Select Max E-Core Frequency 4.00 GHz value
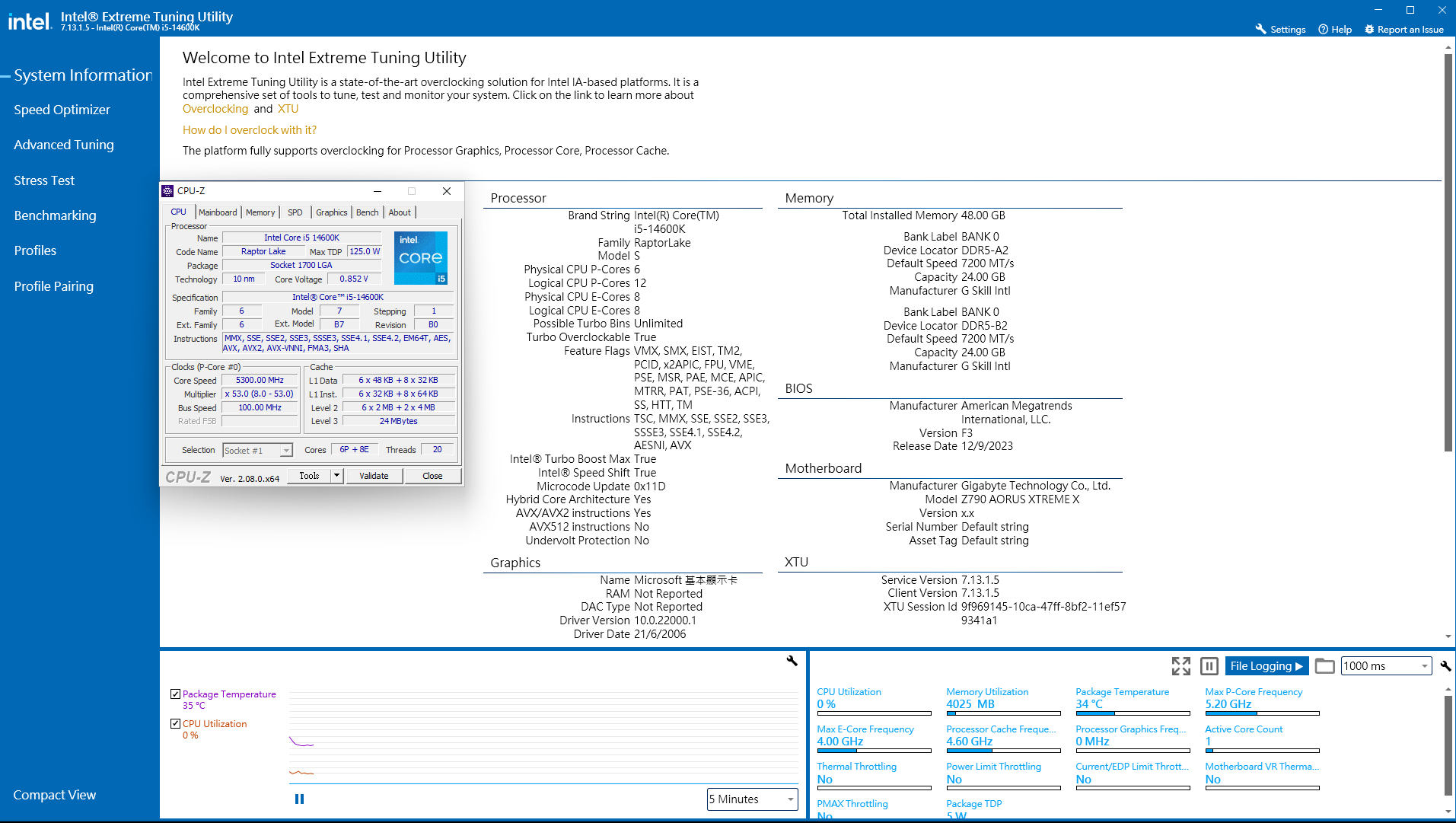1456x823 pixels. (x=840, y=742)
